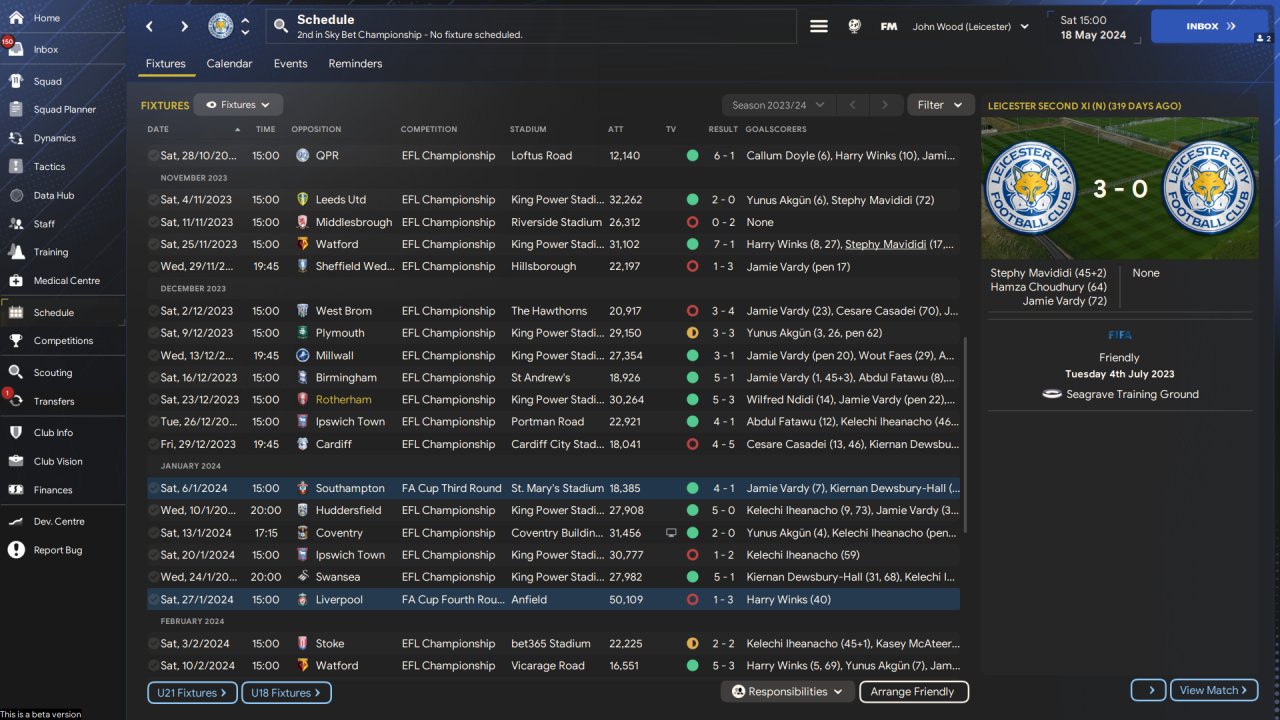Open the hamburger menu in the top bar

[x=819, y=27]
